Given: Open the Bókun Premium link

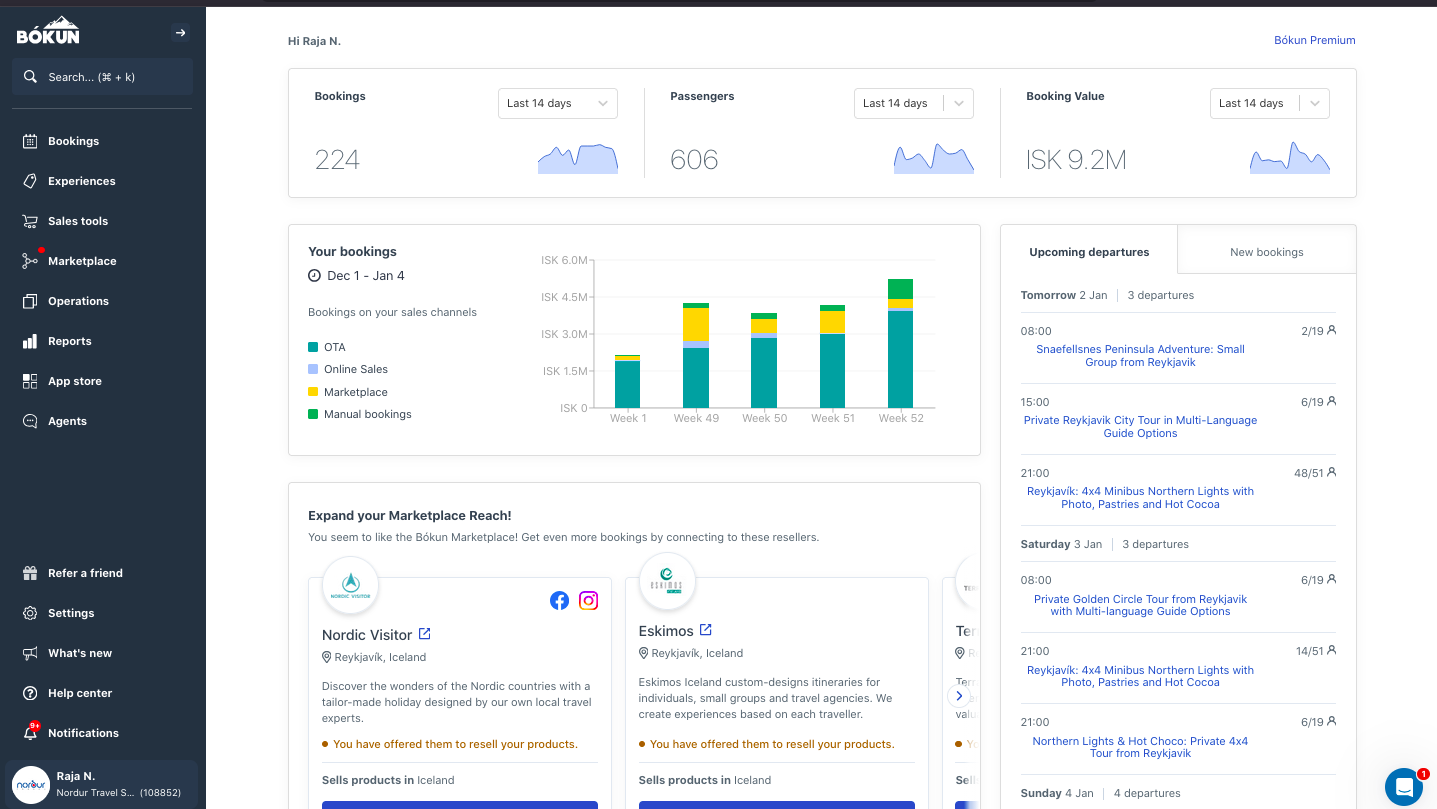Looking at the screenshot, I should [1314, 41].
